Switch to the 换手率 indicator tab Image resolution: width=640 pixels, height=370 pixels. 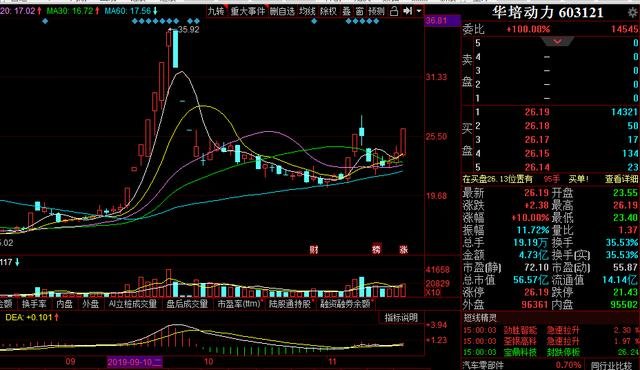coord(35,304)
